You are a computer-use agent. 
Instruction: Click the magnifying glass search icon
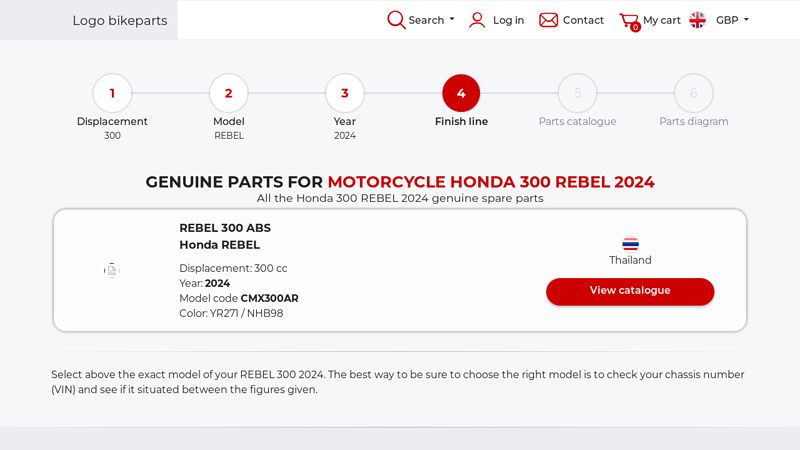coord(396,20)
